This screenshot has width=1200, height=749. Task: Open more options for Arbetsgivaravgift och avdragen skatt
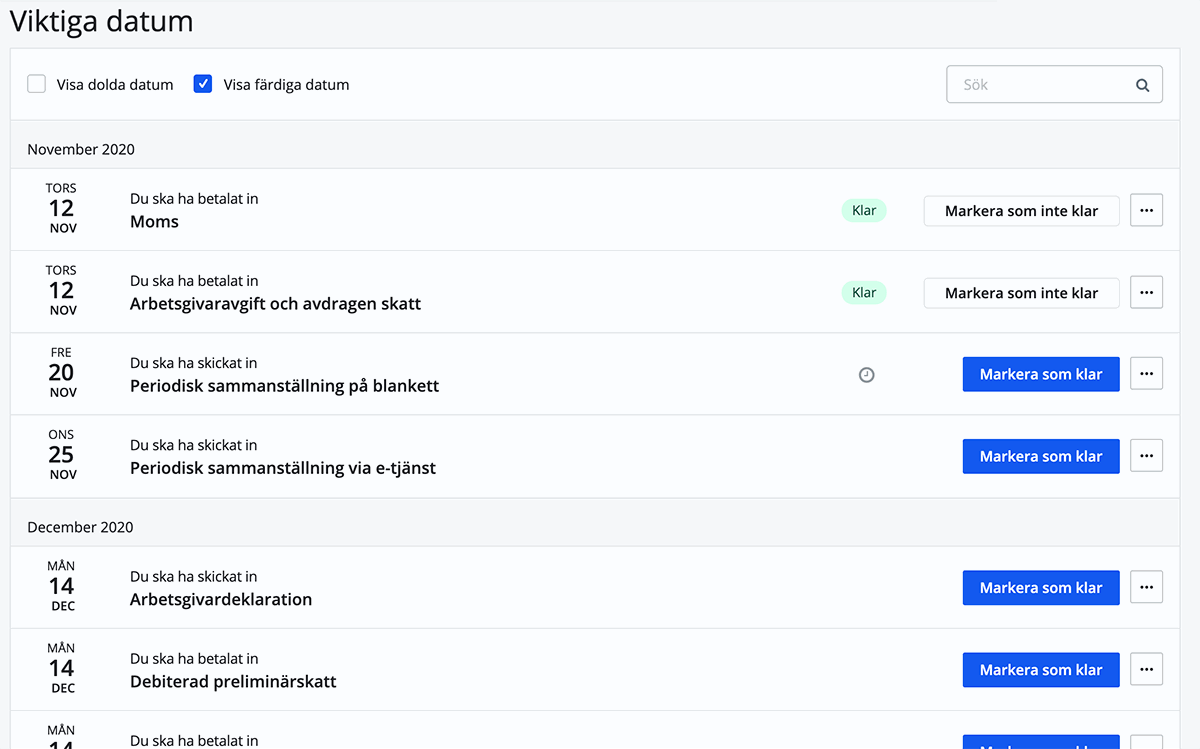point(1146,292)
